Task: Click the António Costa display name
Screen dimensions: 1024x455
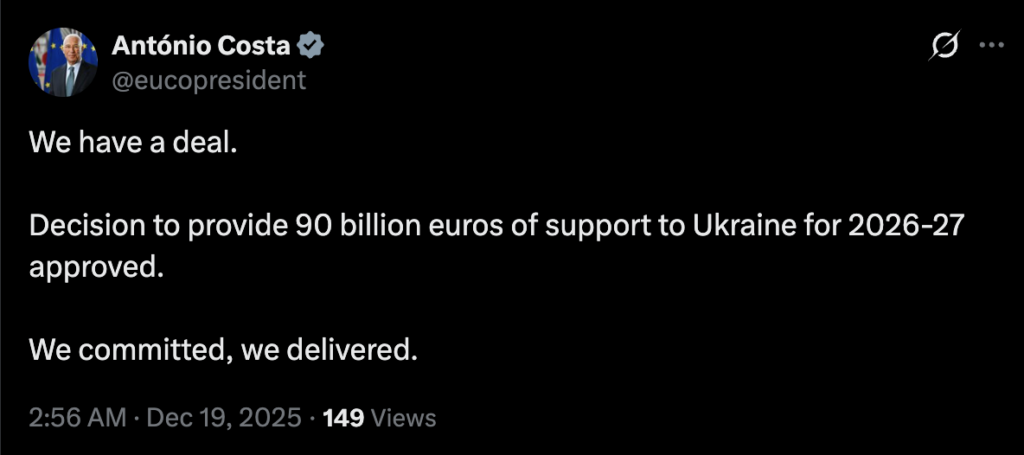Action: click(203, 45)
